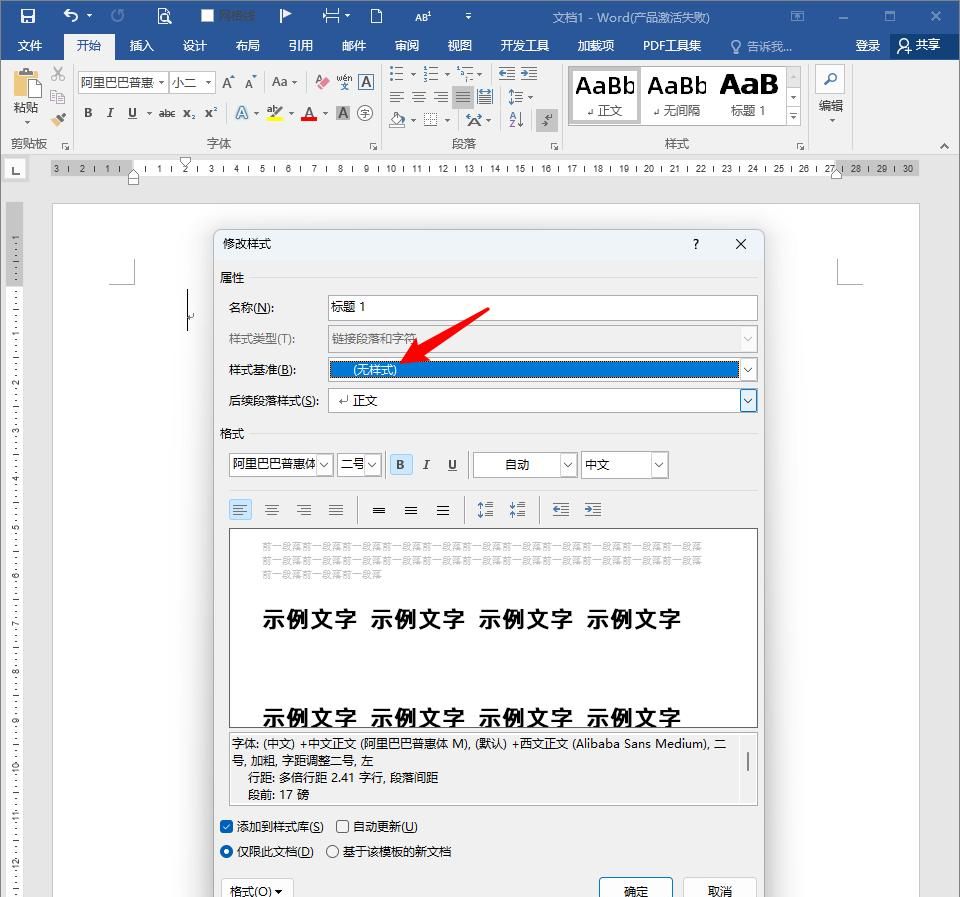The width and height of the screenshot is (960, 897).
Task: Select the sort A-Z icon on the ribbon
Action: coord(517,120)
